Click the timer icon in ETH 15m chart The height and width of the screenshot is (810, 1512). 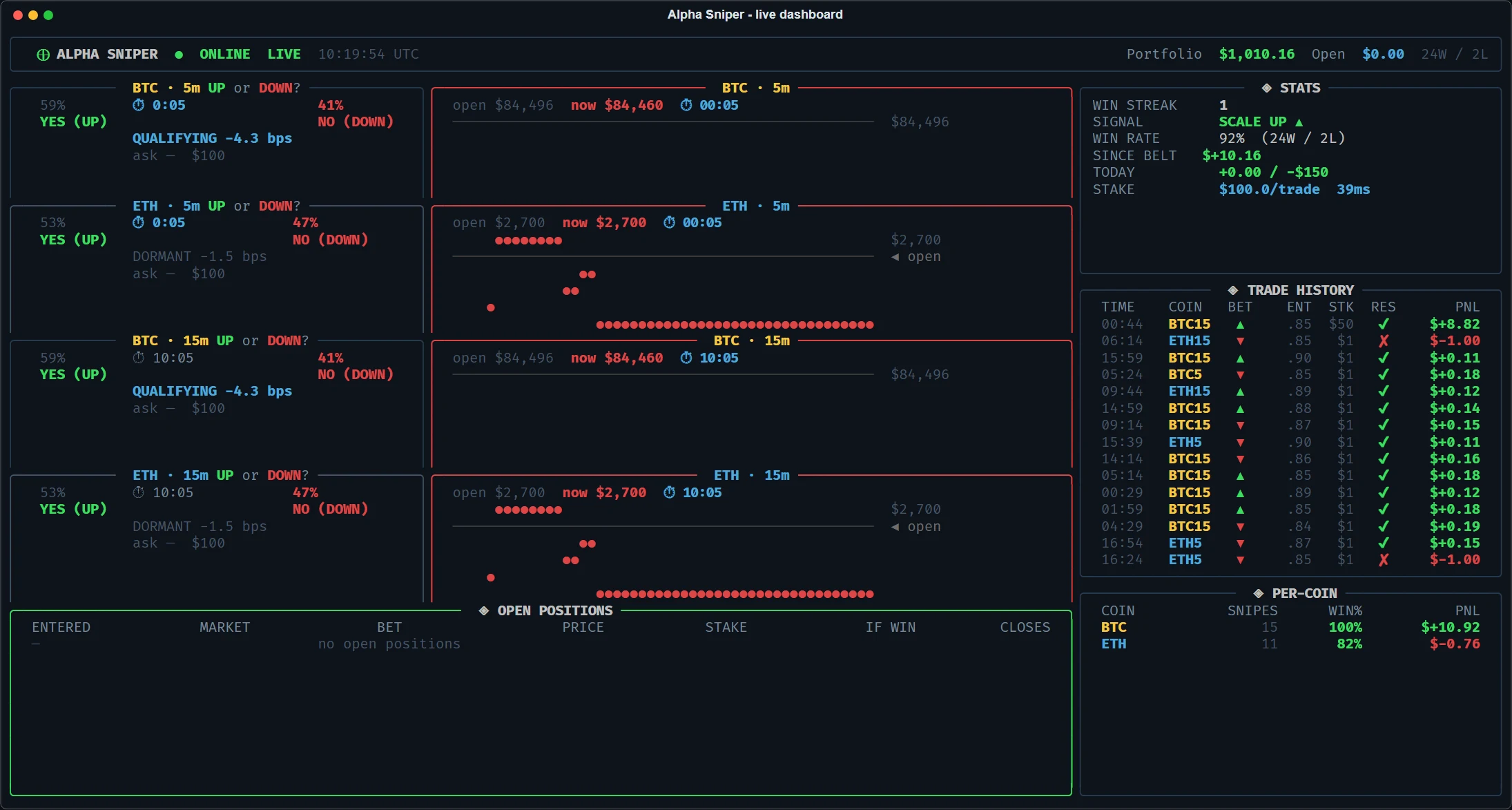pyautogui.click(x=670, y=492)
